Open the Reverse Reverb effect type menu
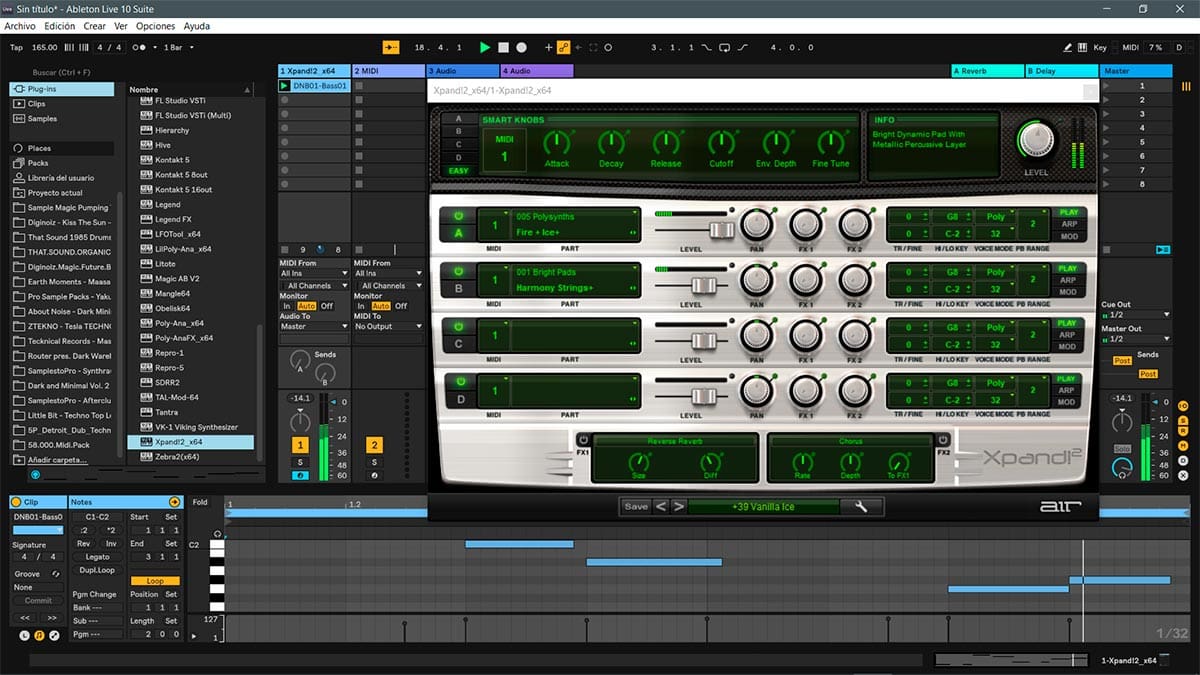Screen dimensions: 1200x675 (x=674, y=440)
